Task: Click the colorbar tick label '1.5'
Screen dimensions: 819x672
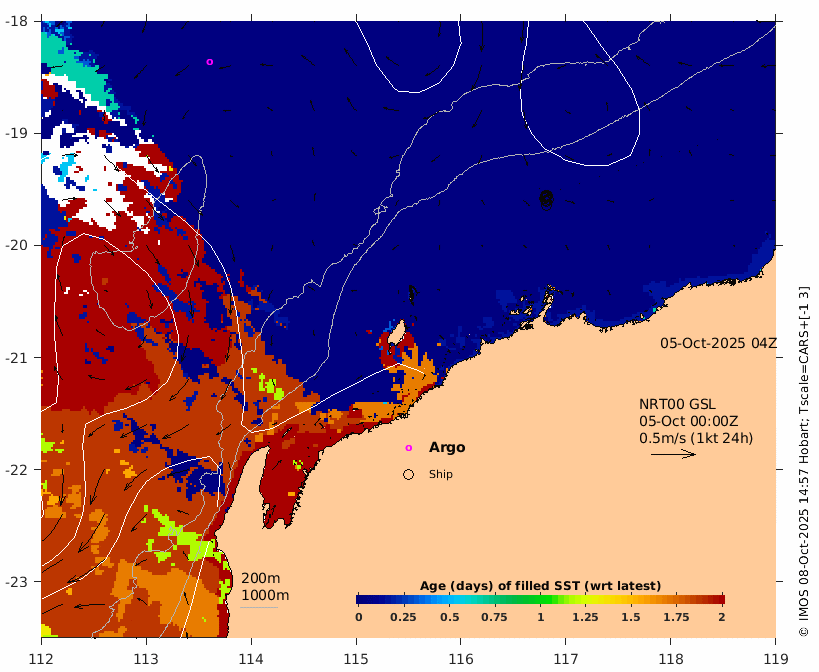Action: pos(631,617)
